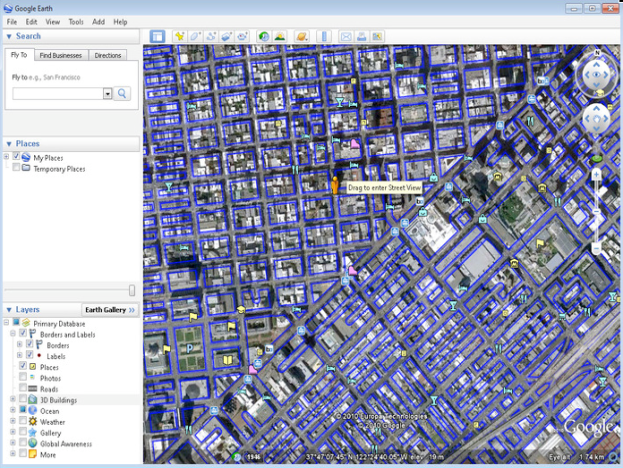Click the Primary Database layers icon
This screenshot has height=468, width=623.
26,323
